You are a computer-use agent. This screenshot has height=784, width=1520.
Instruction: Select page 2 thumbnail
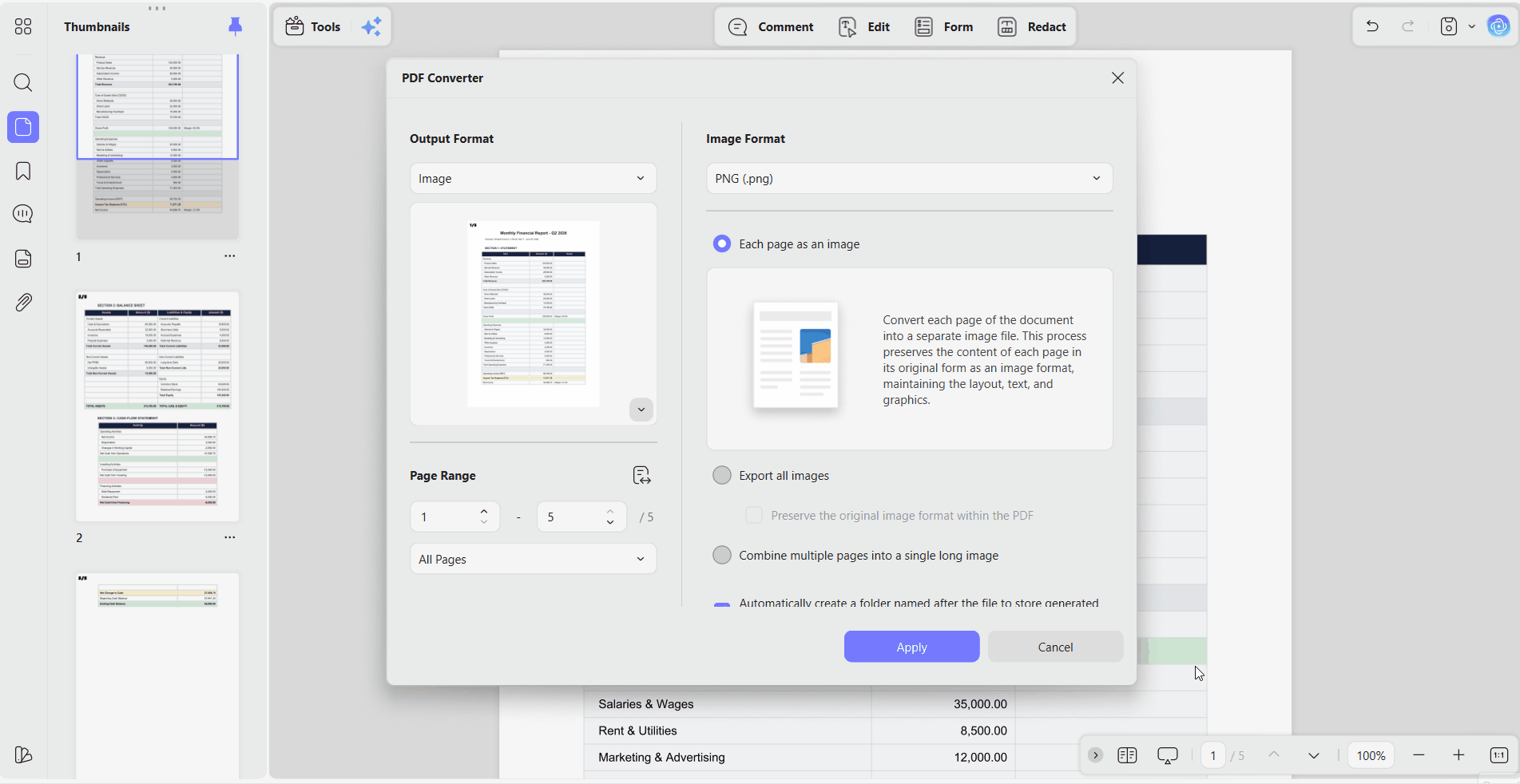coord(157,406)
